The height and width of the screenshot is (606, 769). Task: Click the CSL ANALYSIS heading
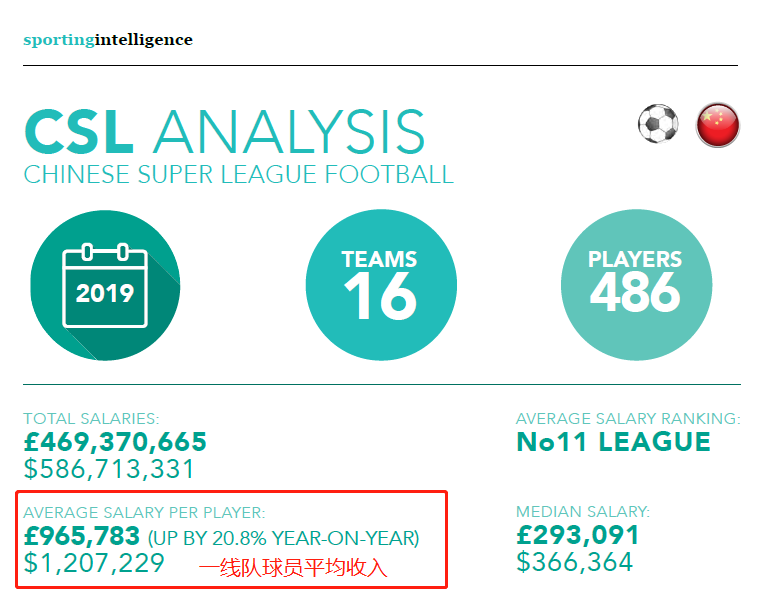pyautogui.click(x=224, y=131)
